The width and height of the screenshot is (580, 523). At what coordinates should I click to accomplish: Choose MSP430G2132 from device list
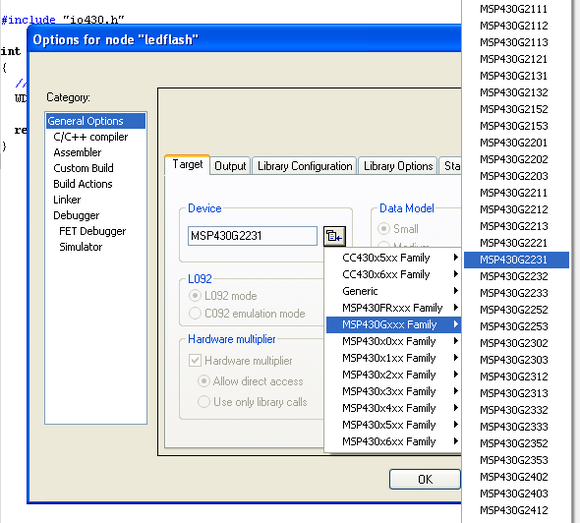(x=516, y=92)
